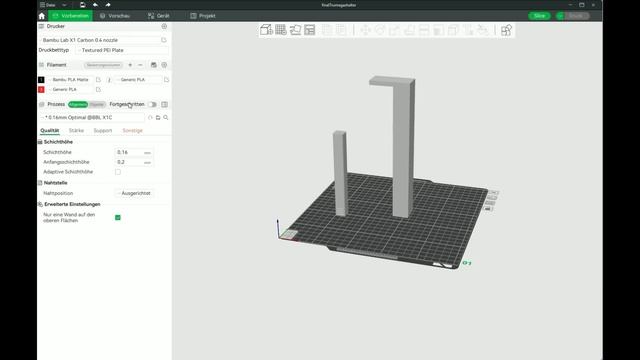Select the Cut tool in 3D toolbar
The width and height of the screenshot is (640, 360).
click(x=424, y=30)
